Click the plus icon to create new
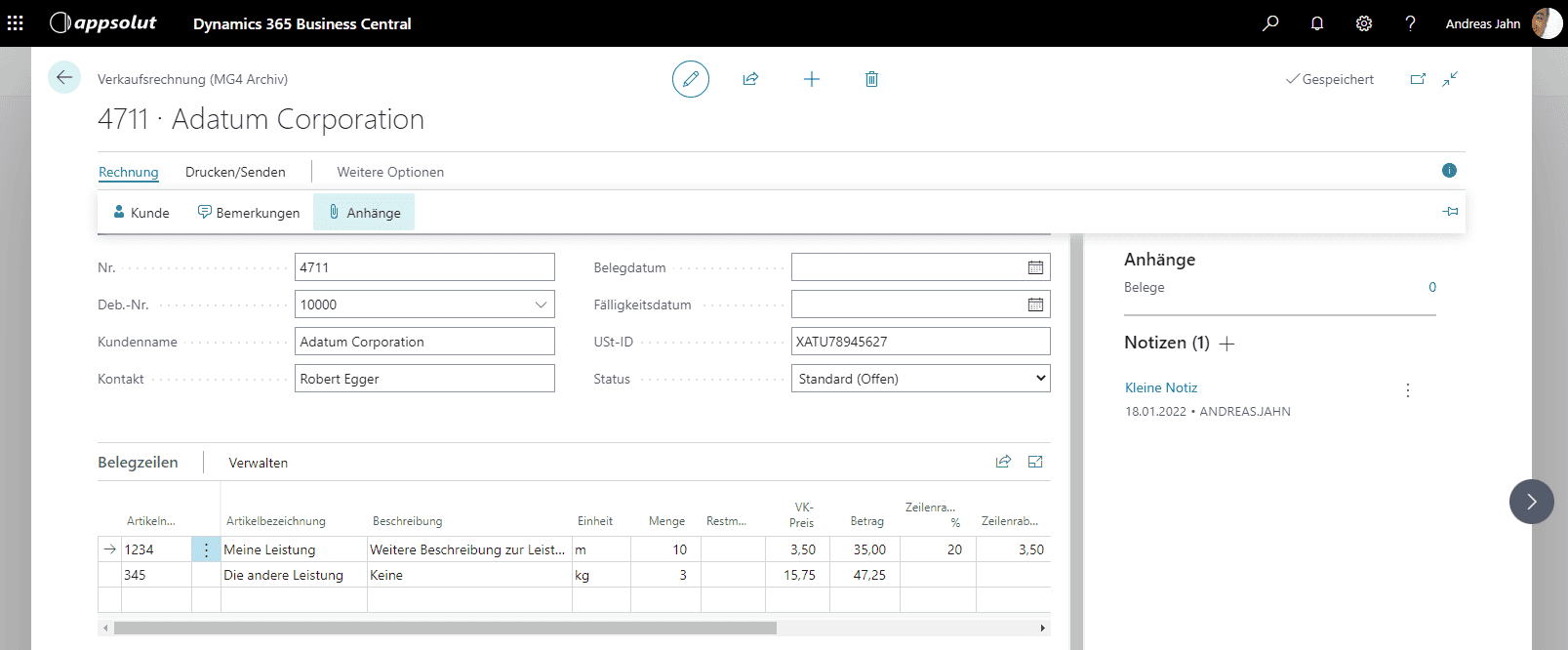The width and height of the screenshot is (1568, 650). 811,79
